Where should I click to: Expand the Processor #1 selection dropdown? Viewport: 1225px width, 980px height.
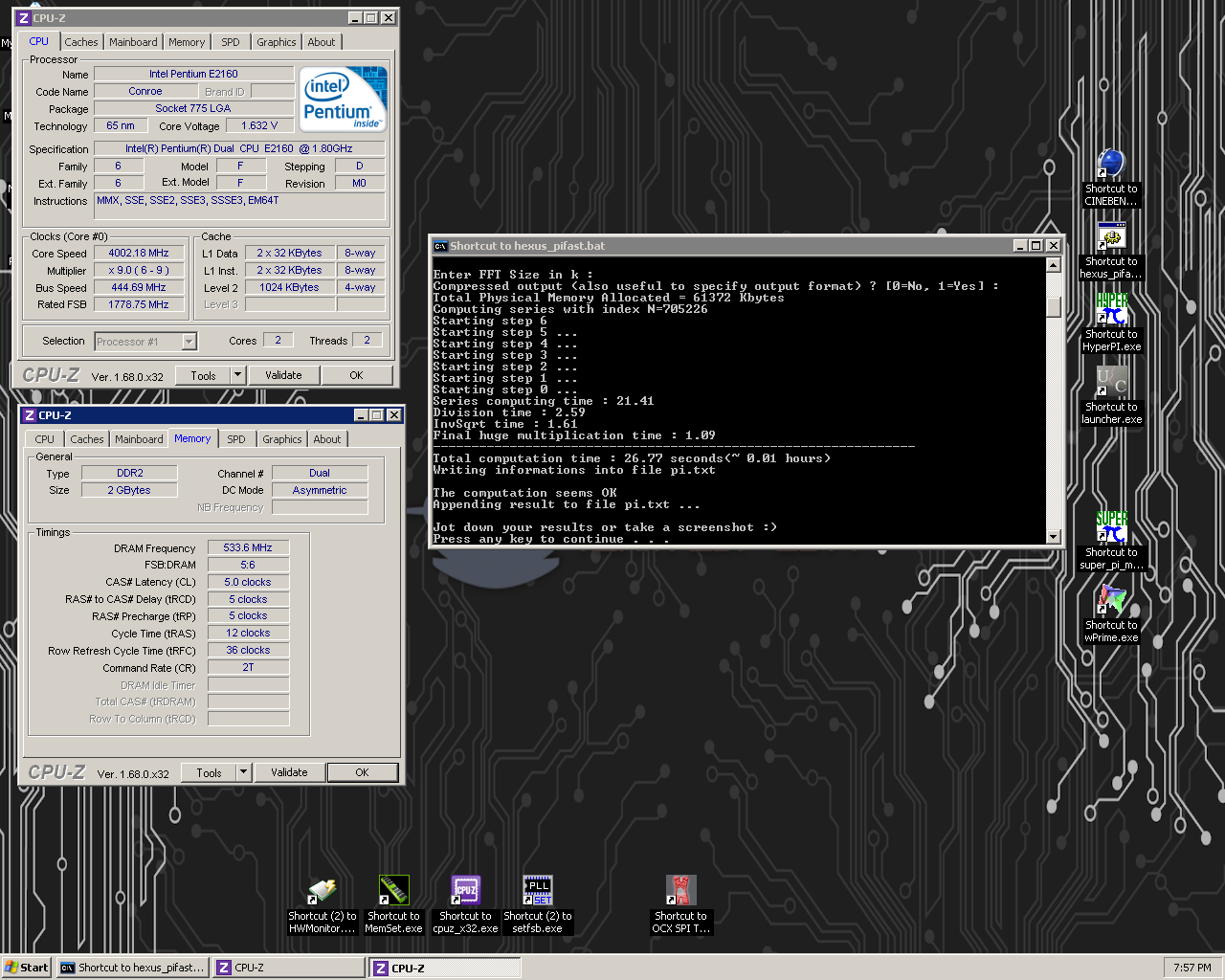click(x=189, y=342)
